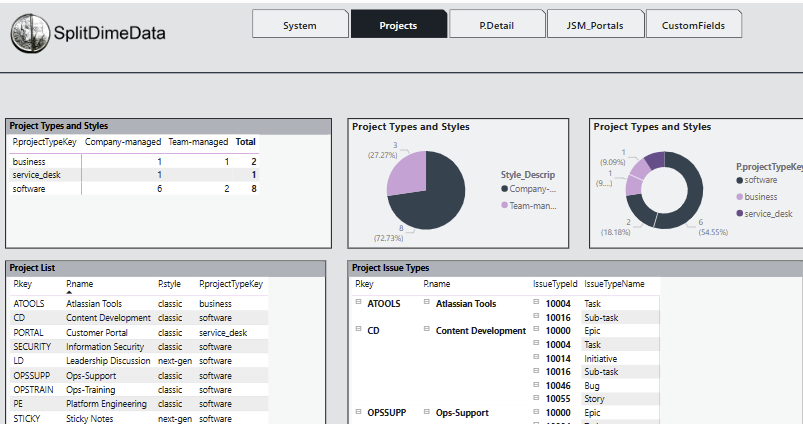
Task: Collapse issue type 10046 Bug row
Action: click(536, 384)
